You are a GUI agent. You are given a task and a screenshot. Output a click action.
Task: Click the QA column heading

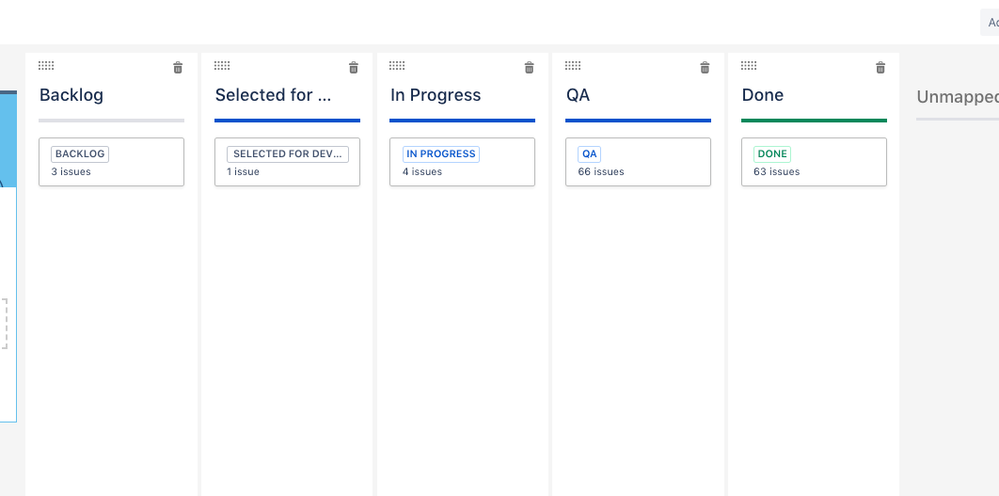coord(578,96)
